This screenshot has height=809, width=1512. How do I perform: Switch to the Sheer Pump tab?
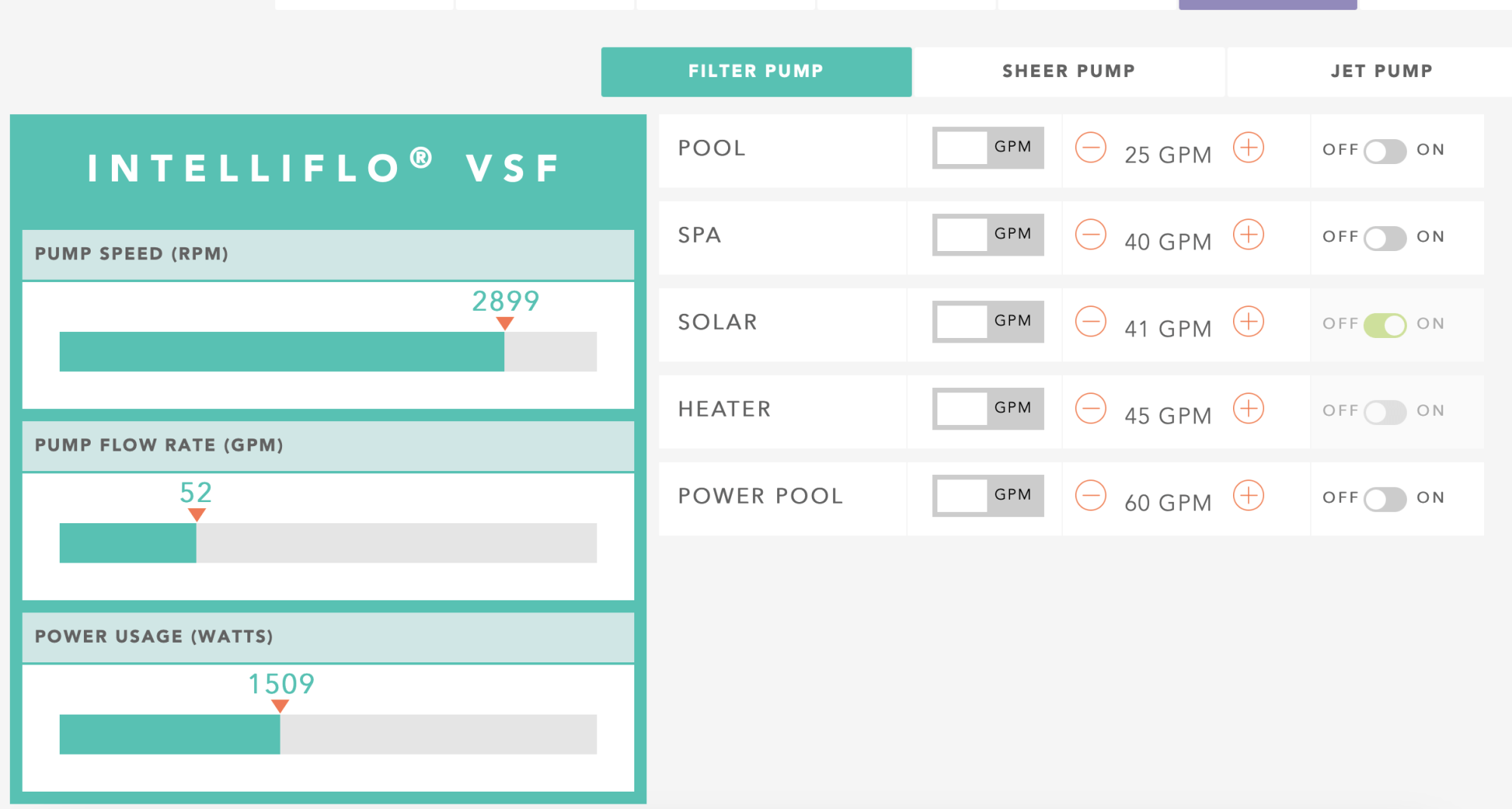pos(1068,72)
